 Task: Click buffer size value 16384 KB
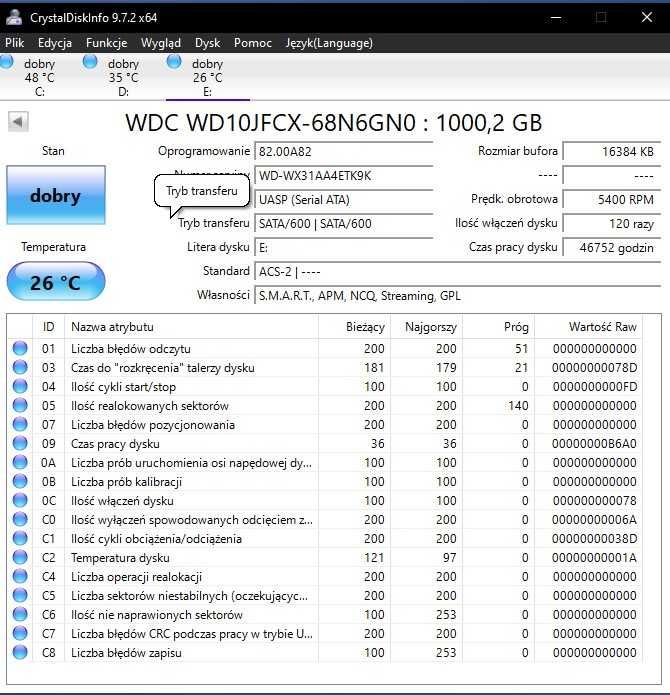(612, 152)
